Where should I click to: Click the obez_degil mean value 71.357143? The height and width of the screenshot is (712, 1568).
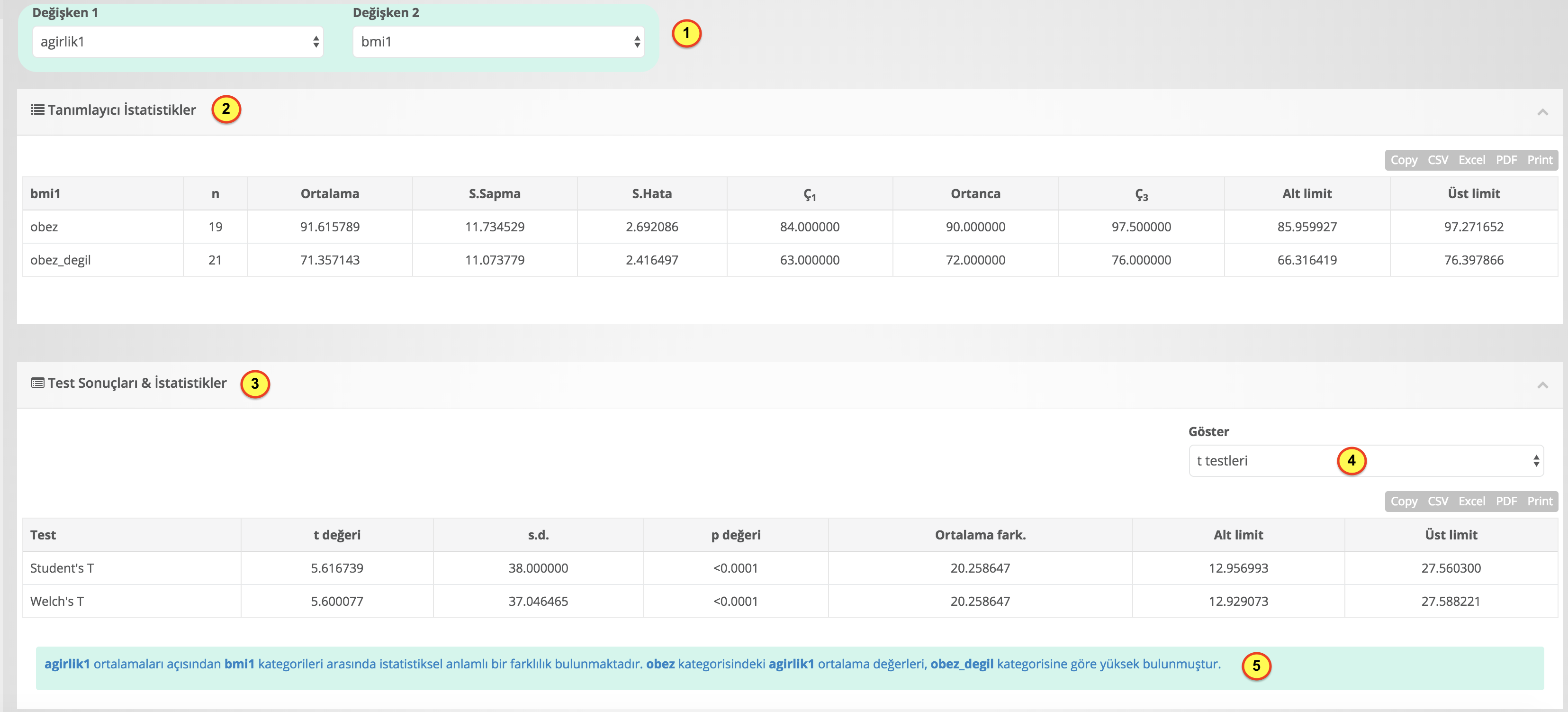click(330, 260)
